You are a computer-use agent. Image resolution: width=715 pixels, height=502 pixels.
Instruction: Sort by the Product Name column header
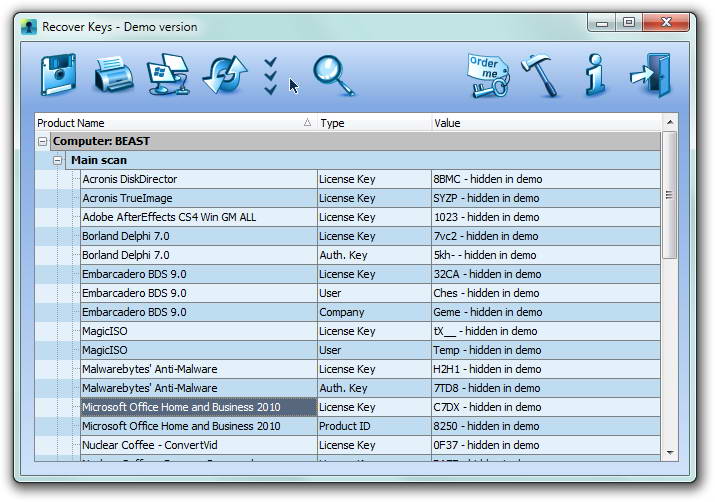point(170,123)
